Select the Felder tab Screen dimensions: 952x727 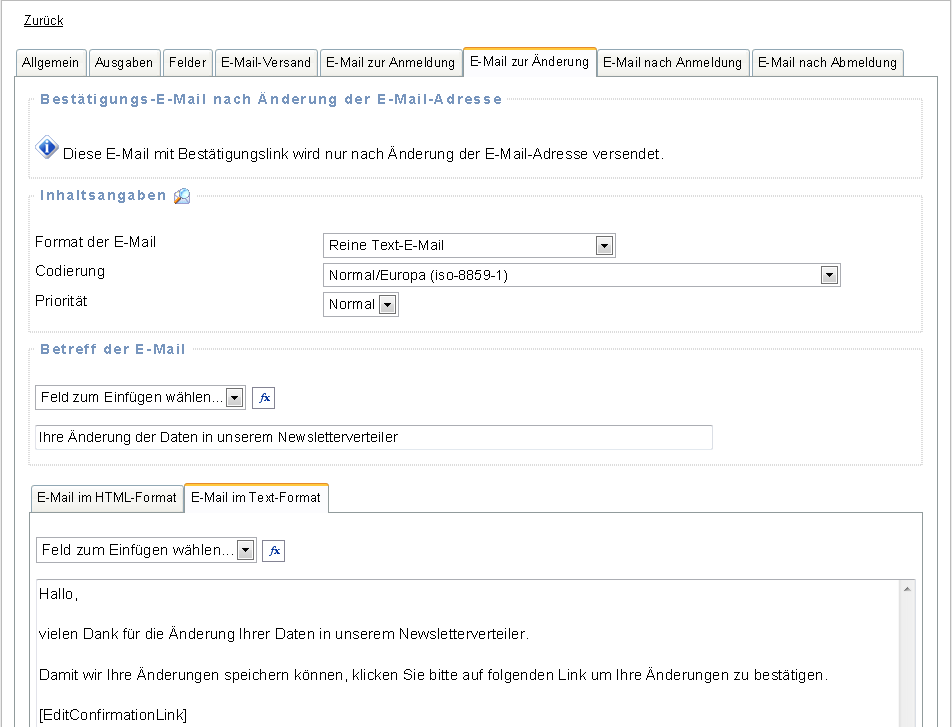coord(187,63)
